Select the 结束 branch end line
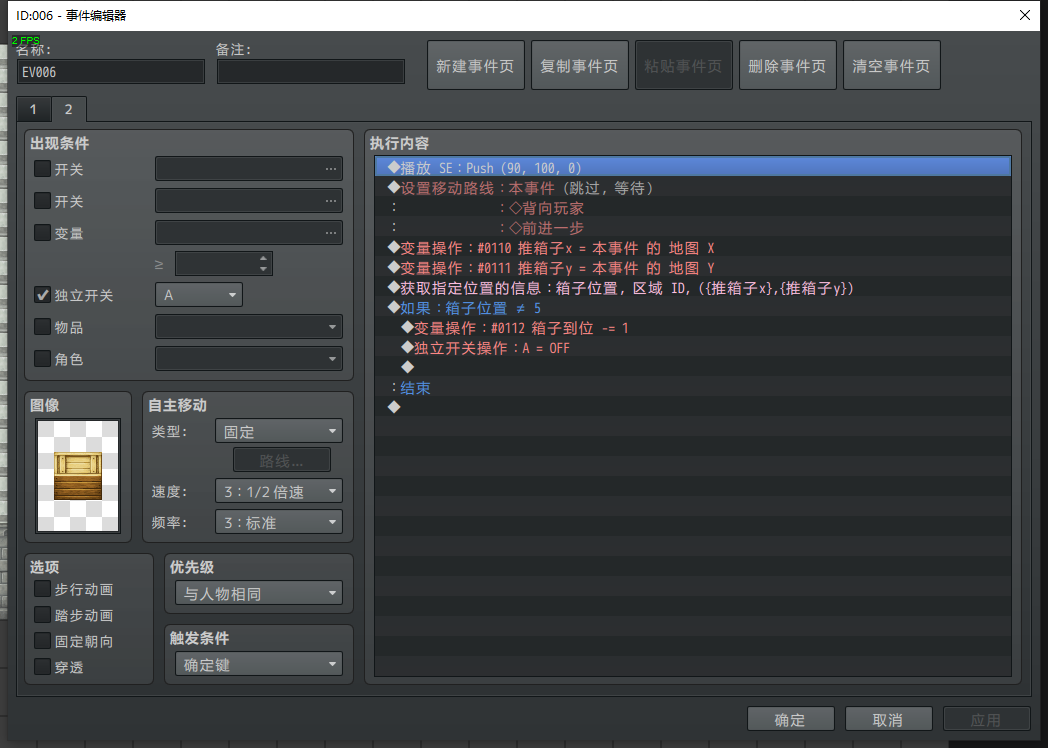 pos(693,388)
